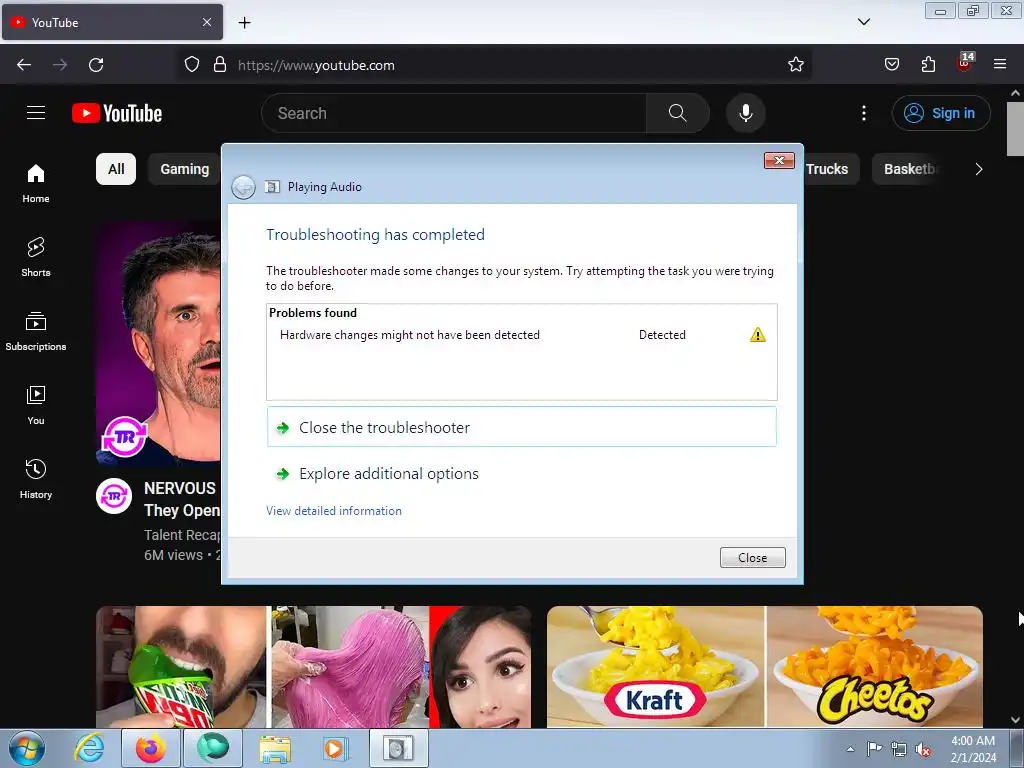Open Subscriptions in the sidebar
This screenshot has height=768, width=1024.
click(x=36, y=331)
